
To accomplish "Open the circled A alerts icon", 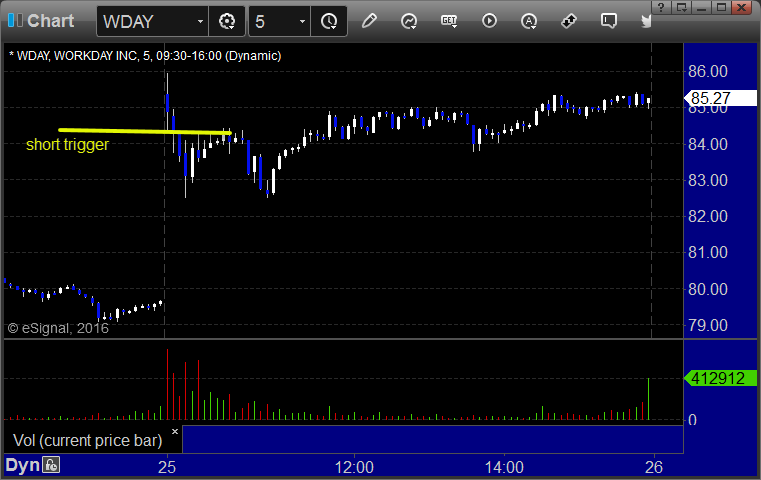I will pyautogui.click(x=529, y=21).
